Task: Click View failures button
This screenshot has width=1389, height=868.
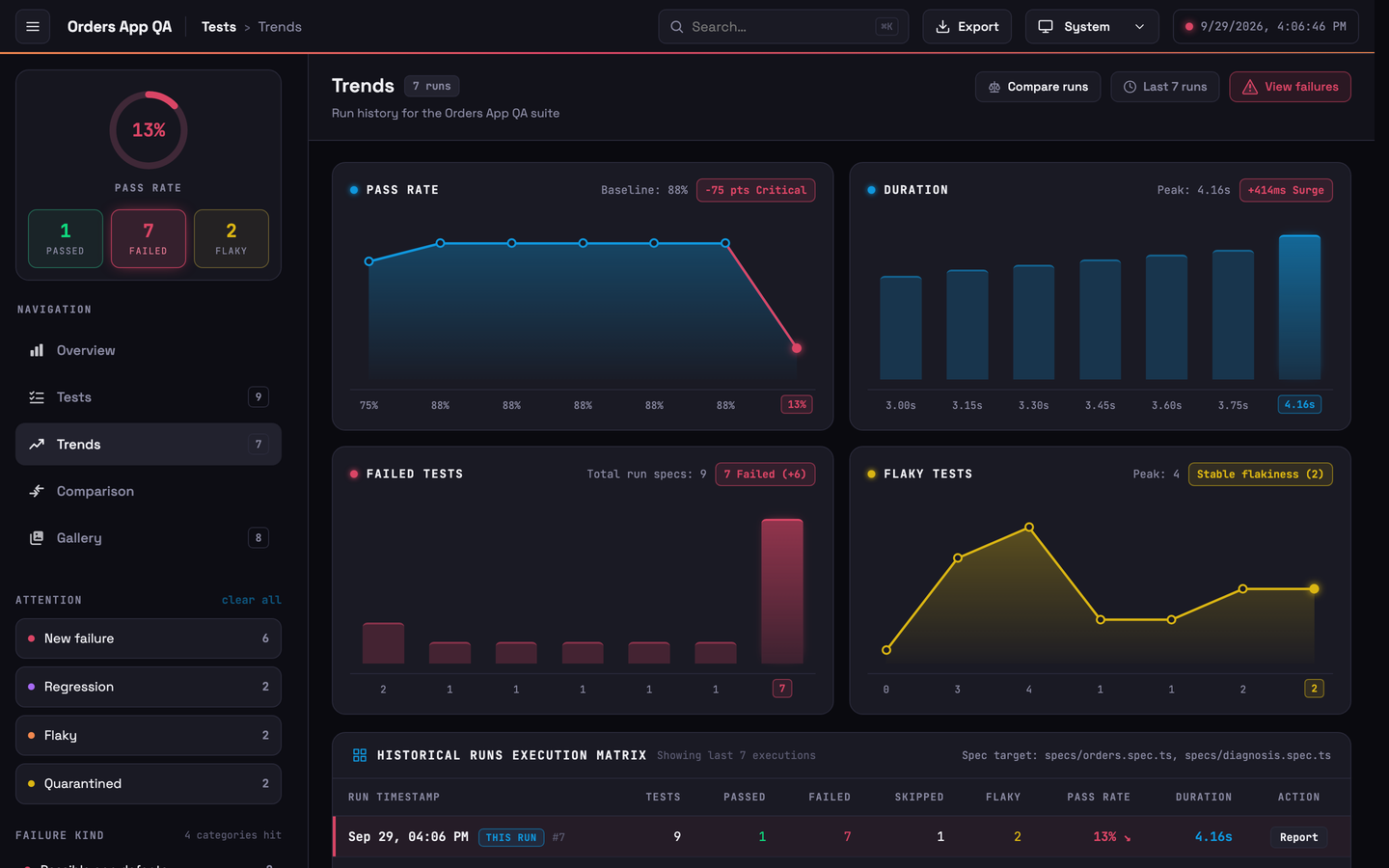Action: tap(1290, 87)
